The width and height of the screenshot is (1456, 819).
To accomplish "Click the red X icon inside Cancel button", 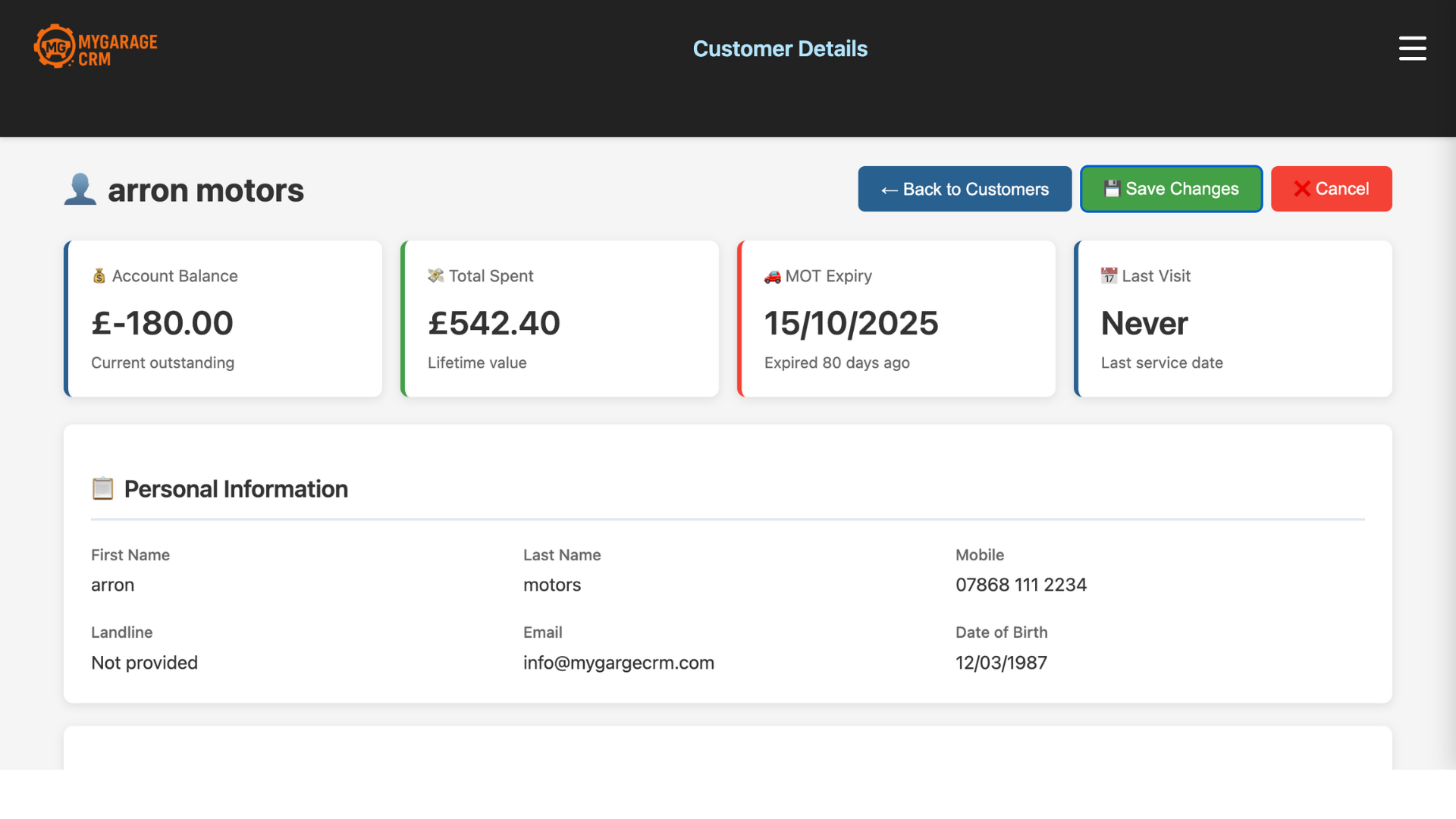I will tap(1303, 189).
